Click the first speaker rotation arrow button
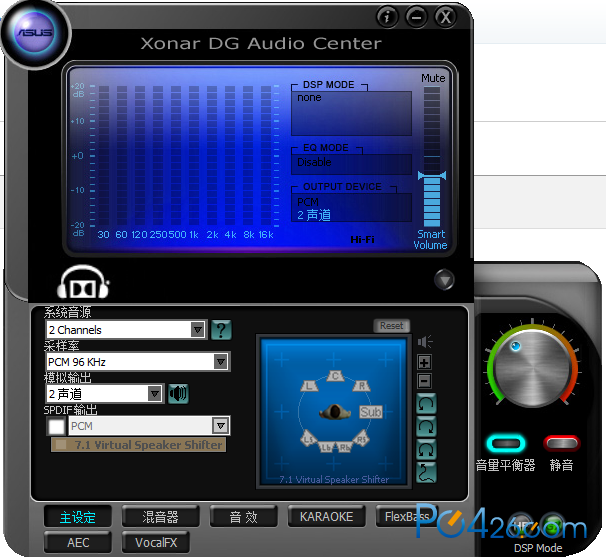The image size is (606, 557). pyautogui.click(x=426, y=404)
